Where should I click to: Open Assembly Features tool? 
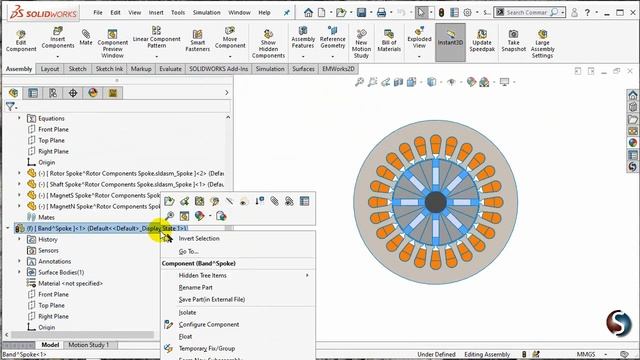click(303, 38)
